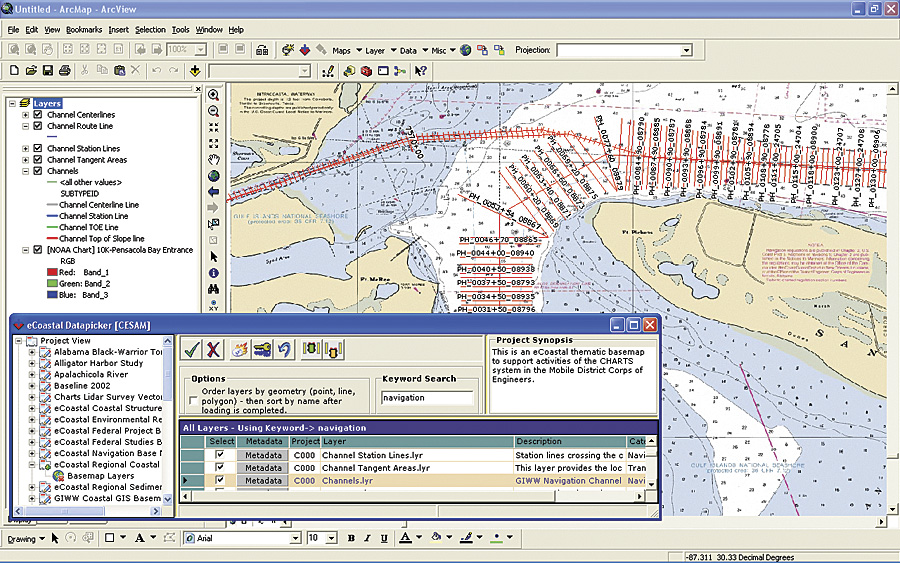Select Apalachicola River project
The width and height of the screenshot is (900, 563).
coord(91,374)
